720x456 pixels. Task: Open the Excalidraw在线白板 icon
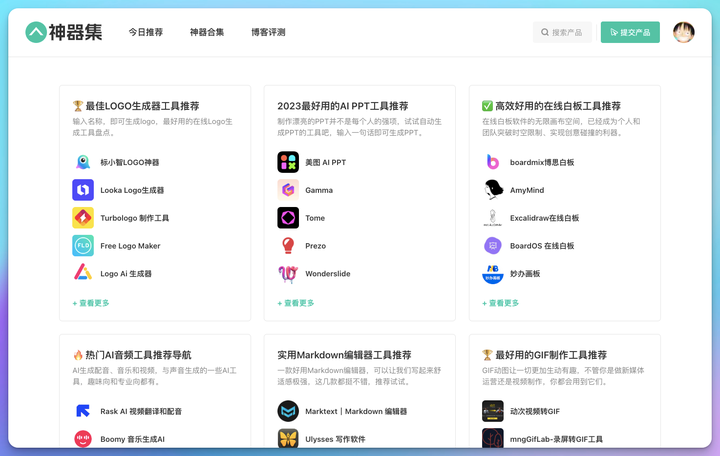pyautogui.click(x=493, y=218)
